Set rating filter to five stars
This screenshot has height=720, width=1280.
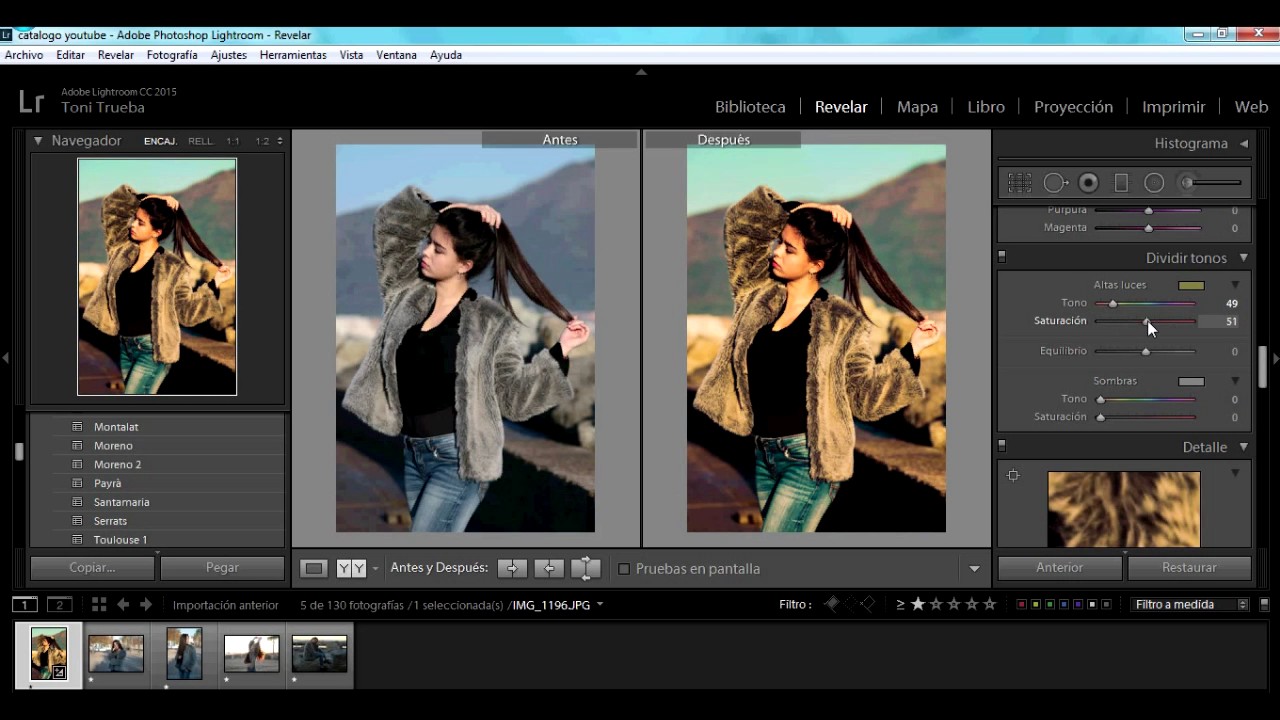990,604
